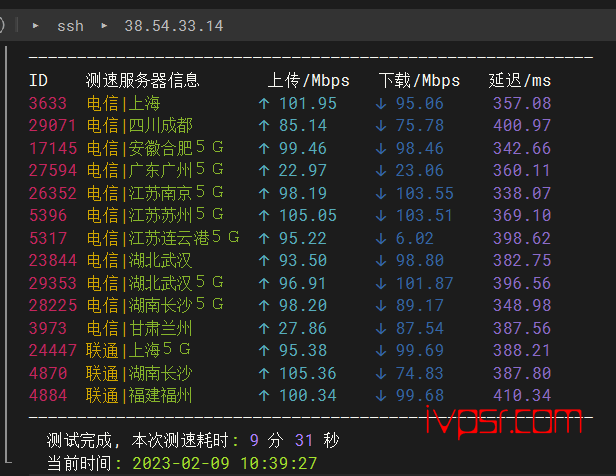Viewport: 616px width, 476px height.
Task: Click the 38.54.33.14 breadcrumb segment
Action: (x=174, y=26)
